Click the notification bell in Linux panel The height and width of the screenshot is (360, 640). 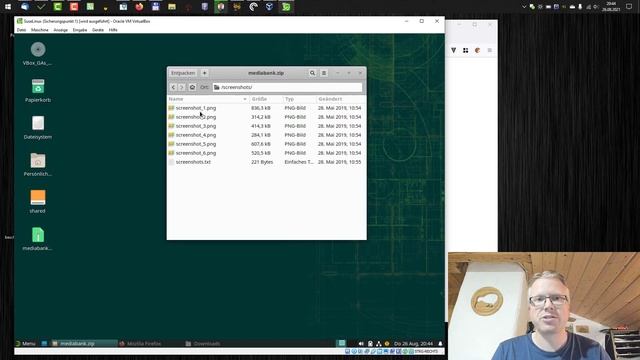[440, 344]
